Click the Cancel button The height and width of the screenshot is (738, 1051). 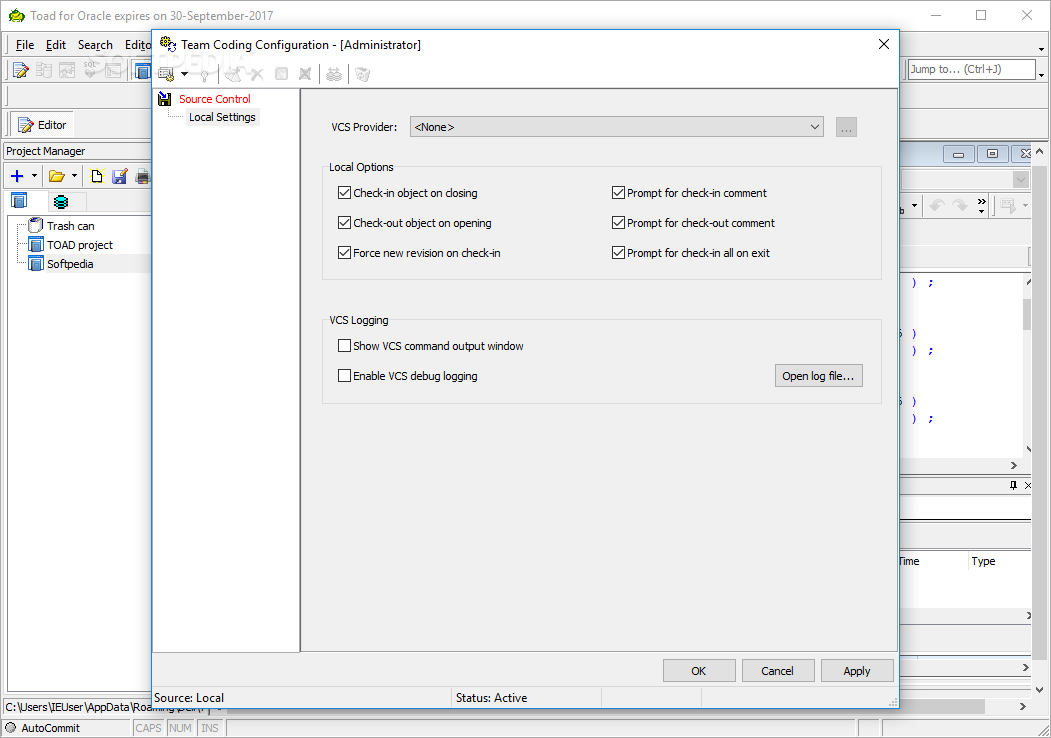(778, 671)
